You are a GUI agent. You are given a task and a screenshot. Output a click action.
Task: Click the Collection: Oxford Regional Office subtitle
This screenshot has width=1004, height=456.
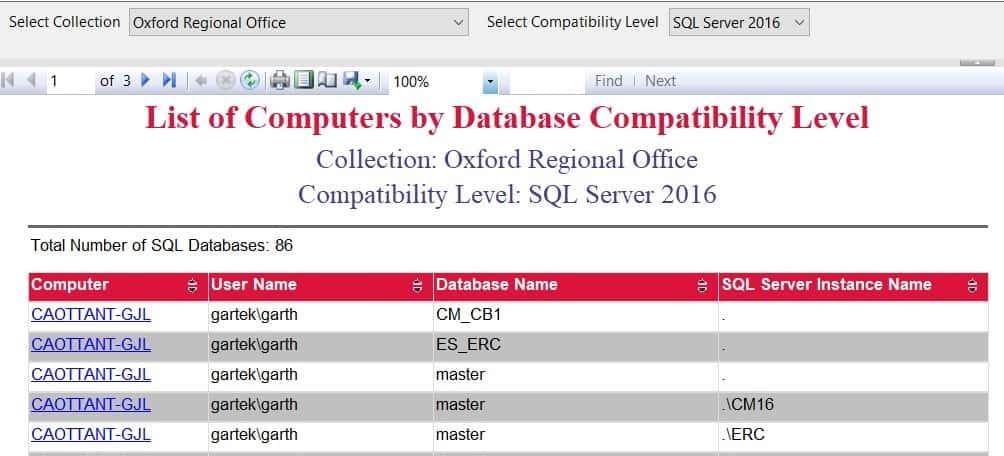point(506,159)
